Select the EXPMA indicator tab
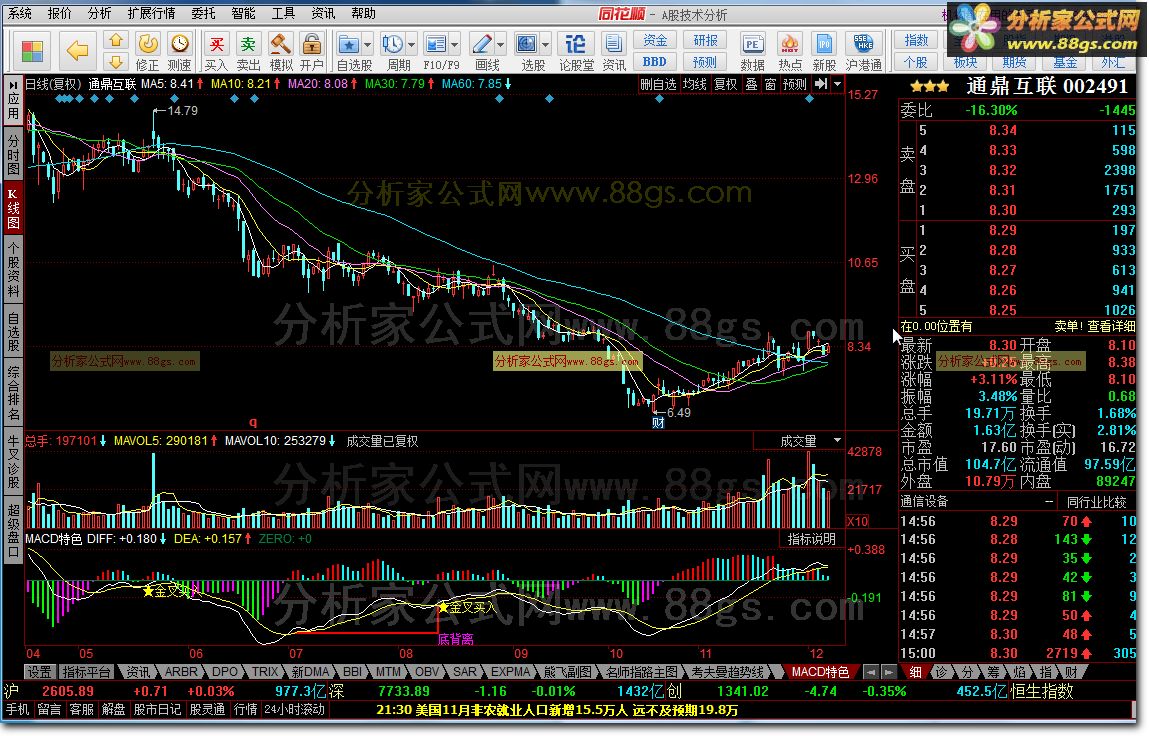Screen dimensions: 1149x736 [510, 671]
